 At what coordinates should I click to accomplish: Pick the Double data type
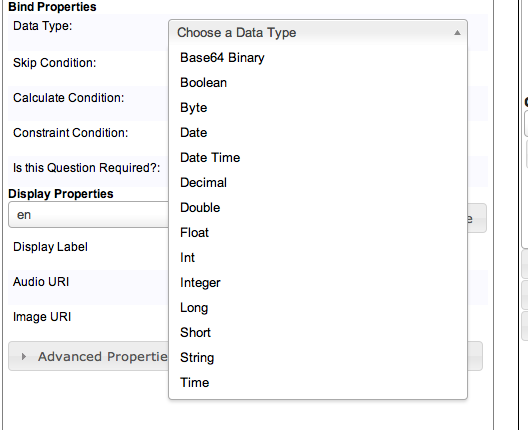click(x=318, y=207)
